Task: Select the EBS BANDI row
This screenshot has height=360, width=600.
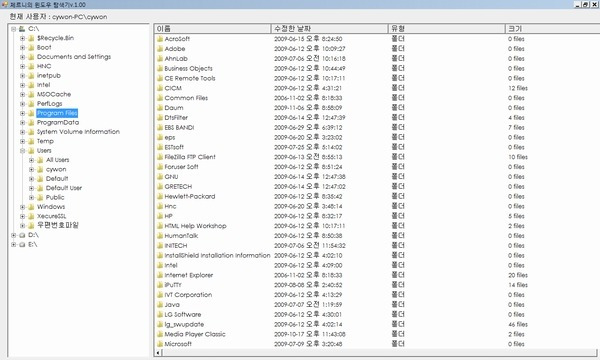Action: [377, 127]
